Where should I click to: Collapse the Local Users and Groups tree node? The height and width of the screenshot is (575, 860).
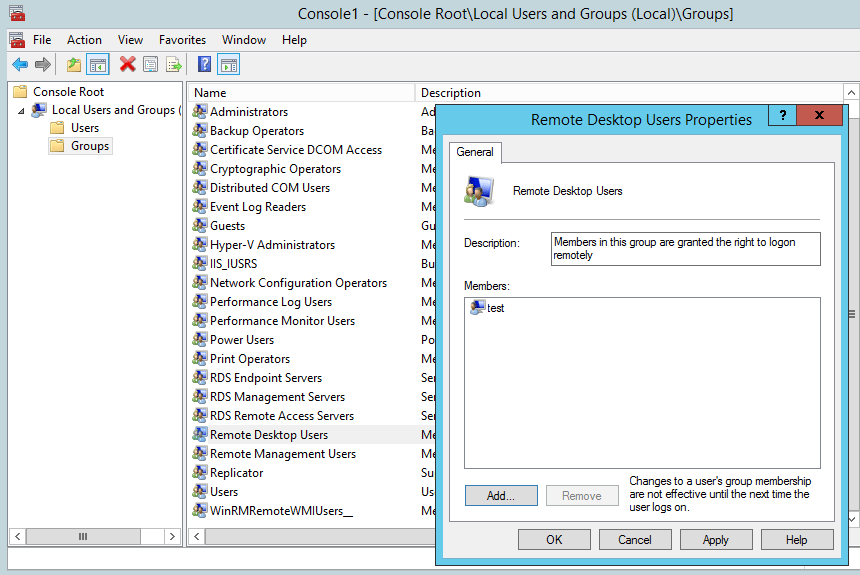(x=21, y=111)
